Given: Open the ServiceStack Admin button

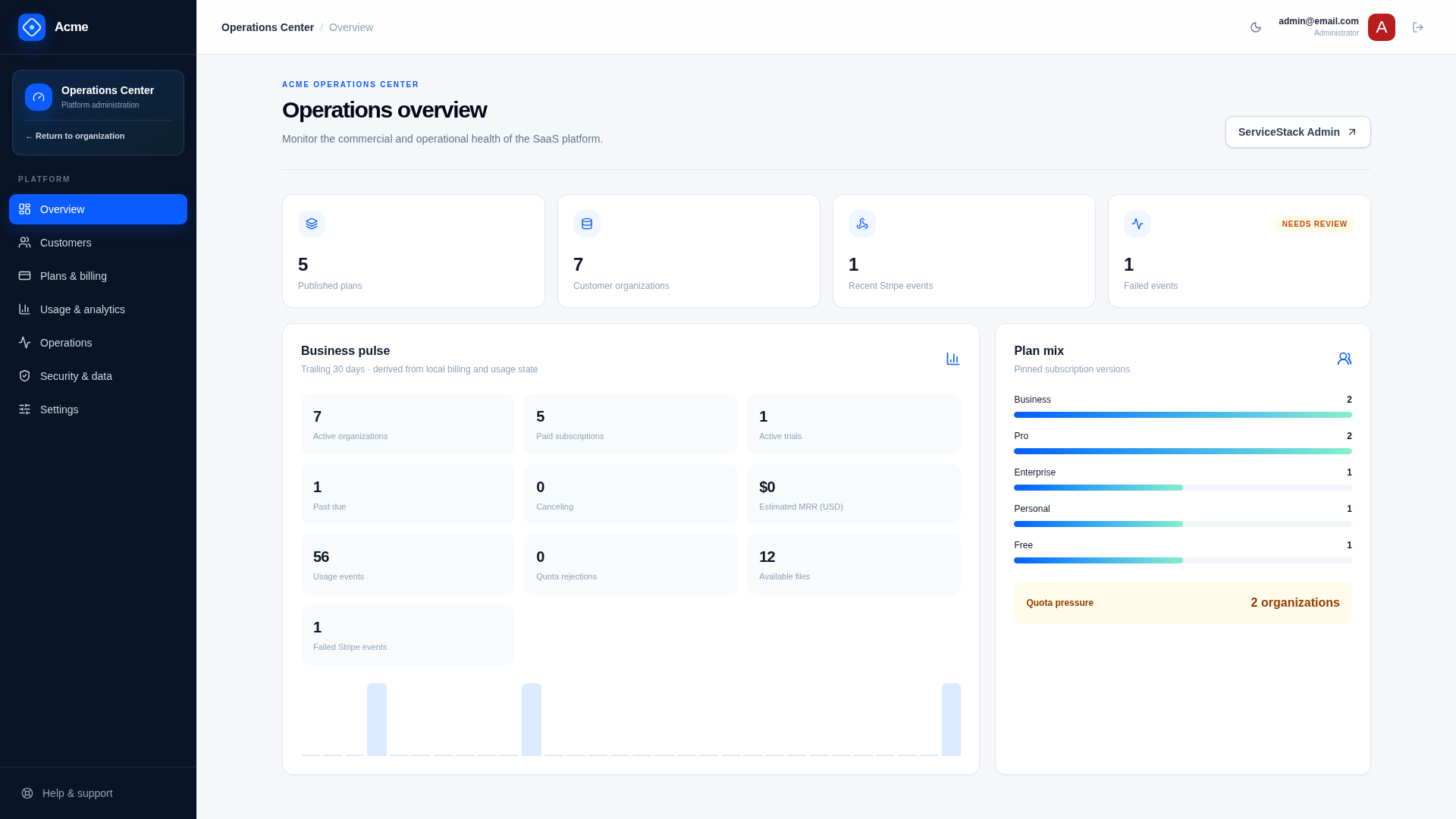Looking at the screenshot, I should (x=1298, y=132).
